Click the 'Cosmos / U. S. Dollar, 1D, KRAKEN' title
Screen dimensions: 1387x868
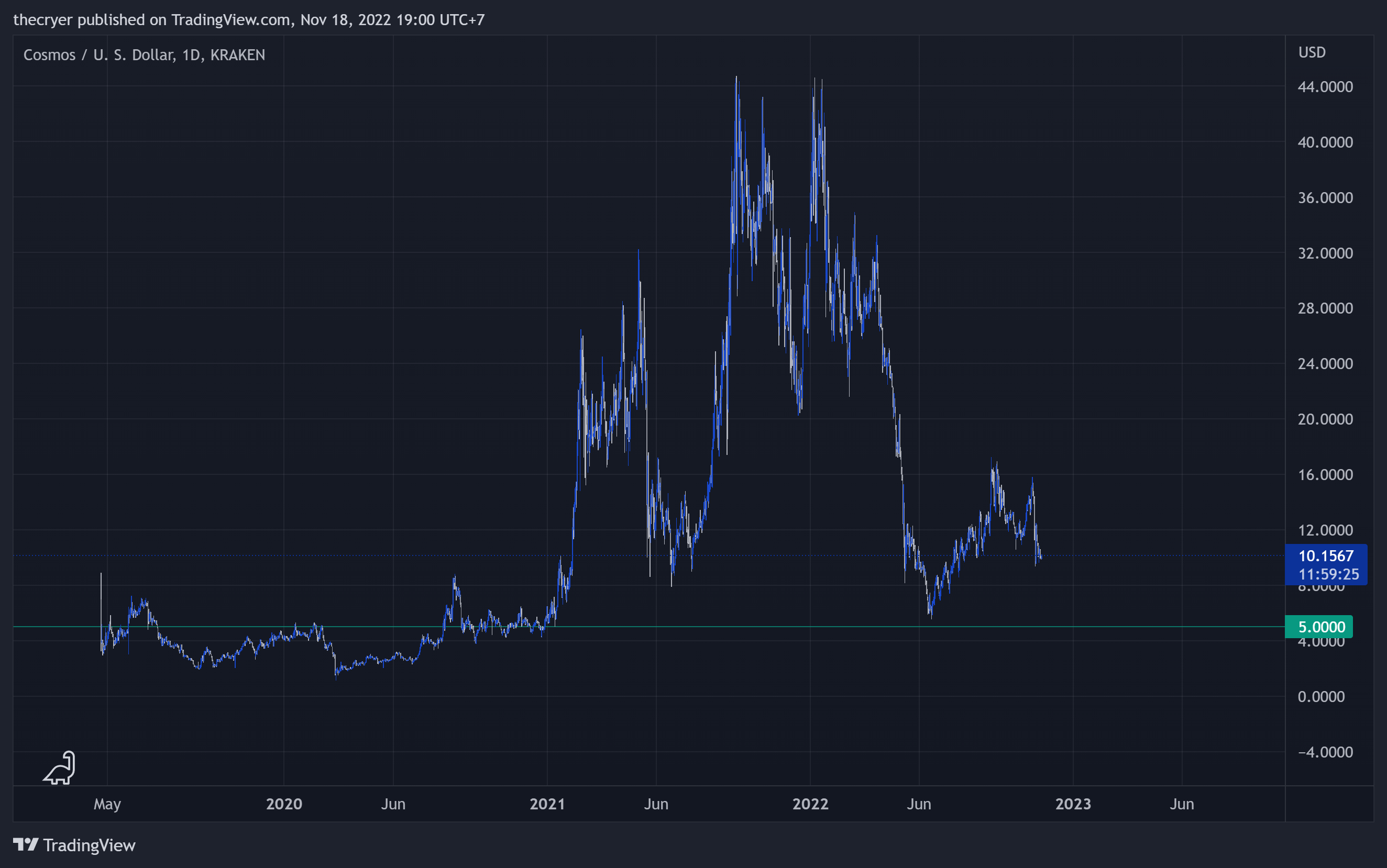pos(144,54)
